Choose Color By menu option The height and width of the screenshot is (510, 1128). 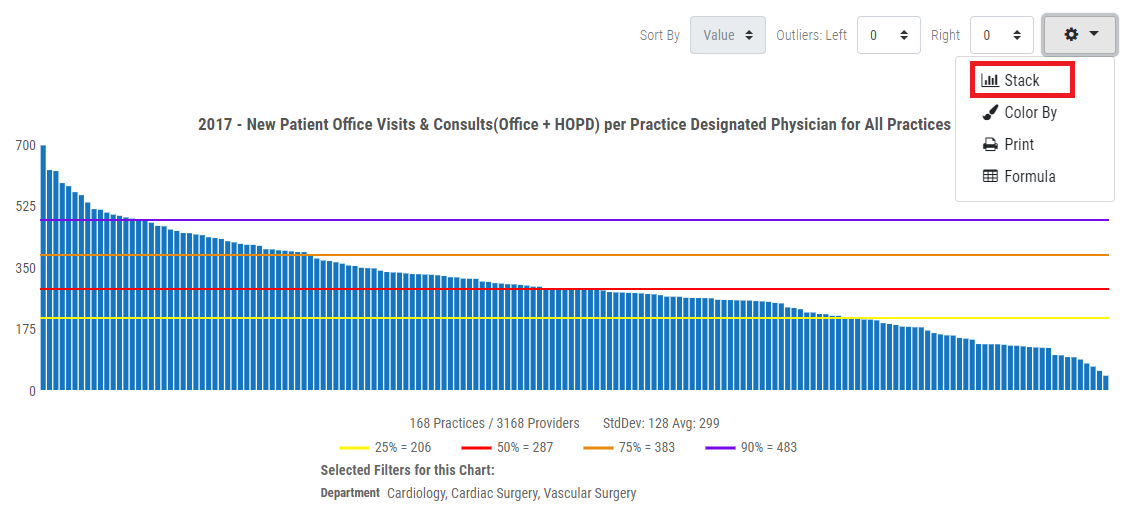1030,112
